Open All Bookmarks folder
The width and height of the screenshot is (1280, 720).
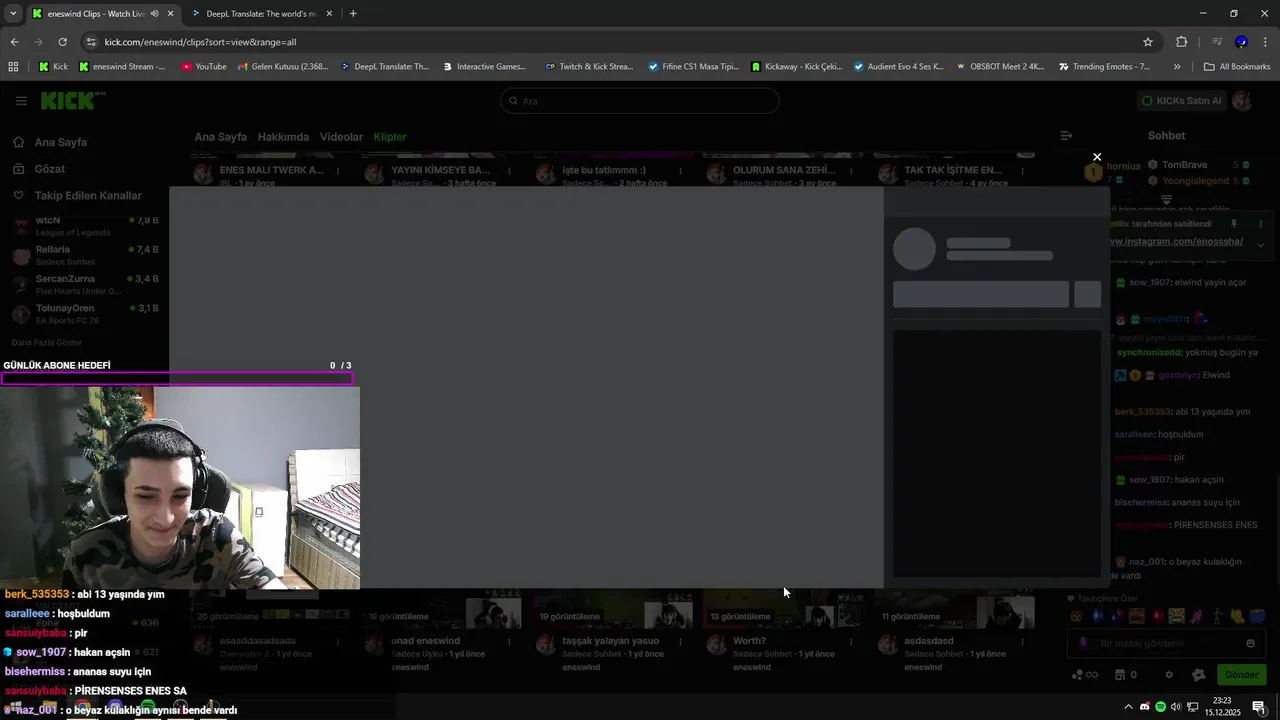tap(1237, 67)
